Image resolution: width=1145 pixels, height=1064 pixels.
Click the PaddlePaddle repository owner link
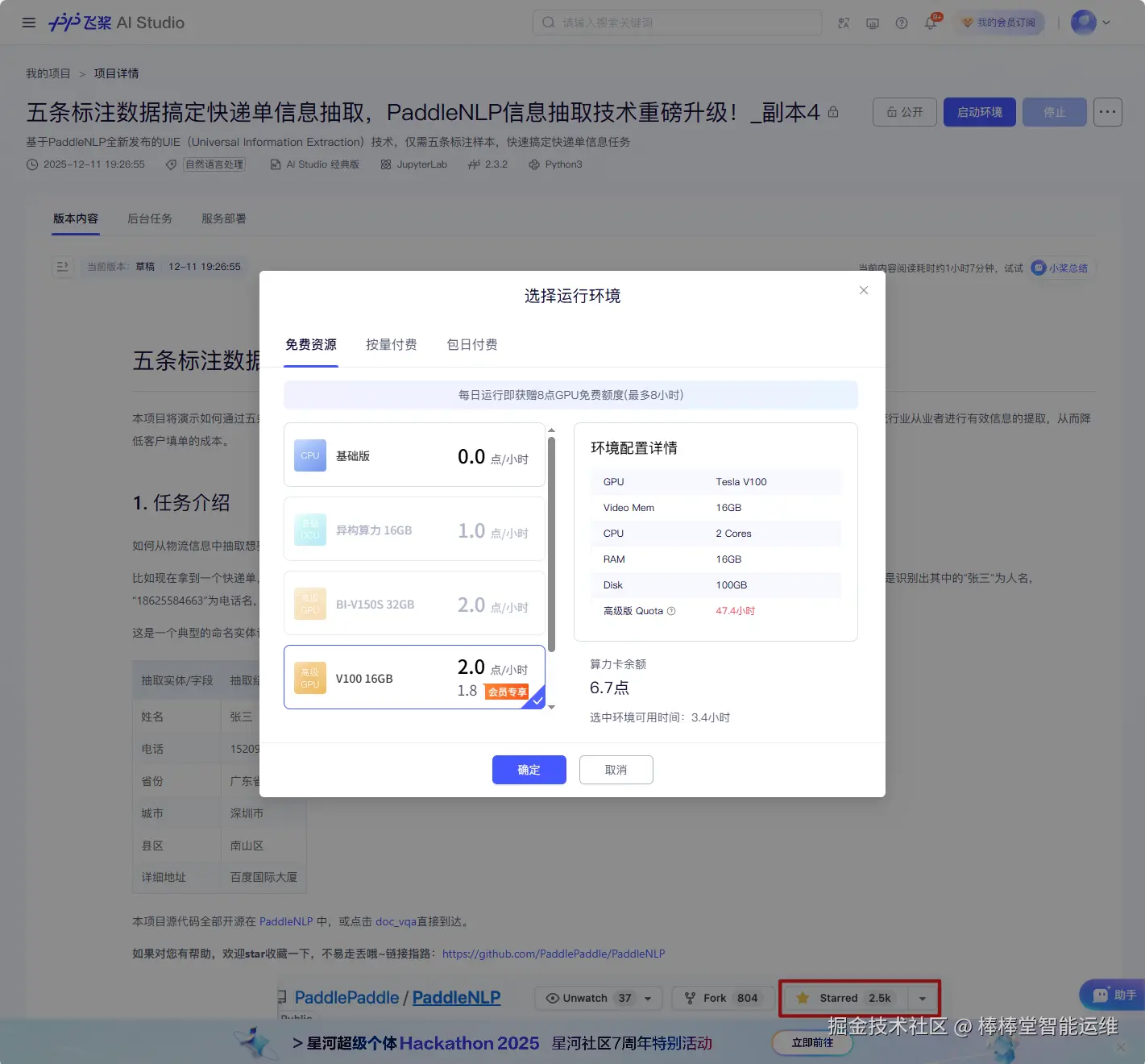pos(346,997)
